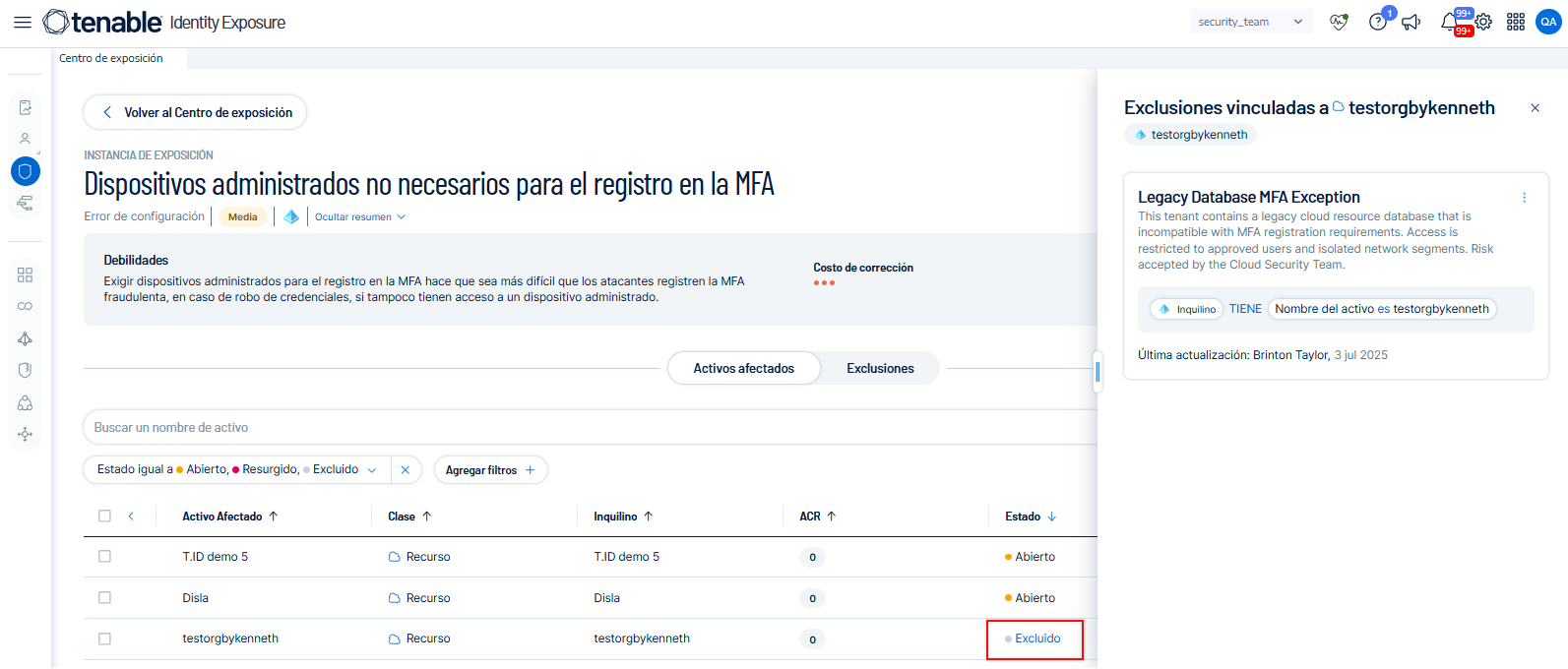Collapse summary with Ocultar resumen
Viewport: 1568px width, 669px height.
click(x=359, y=217)
